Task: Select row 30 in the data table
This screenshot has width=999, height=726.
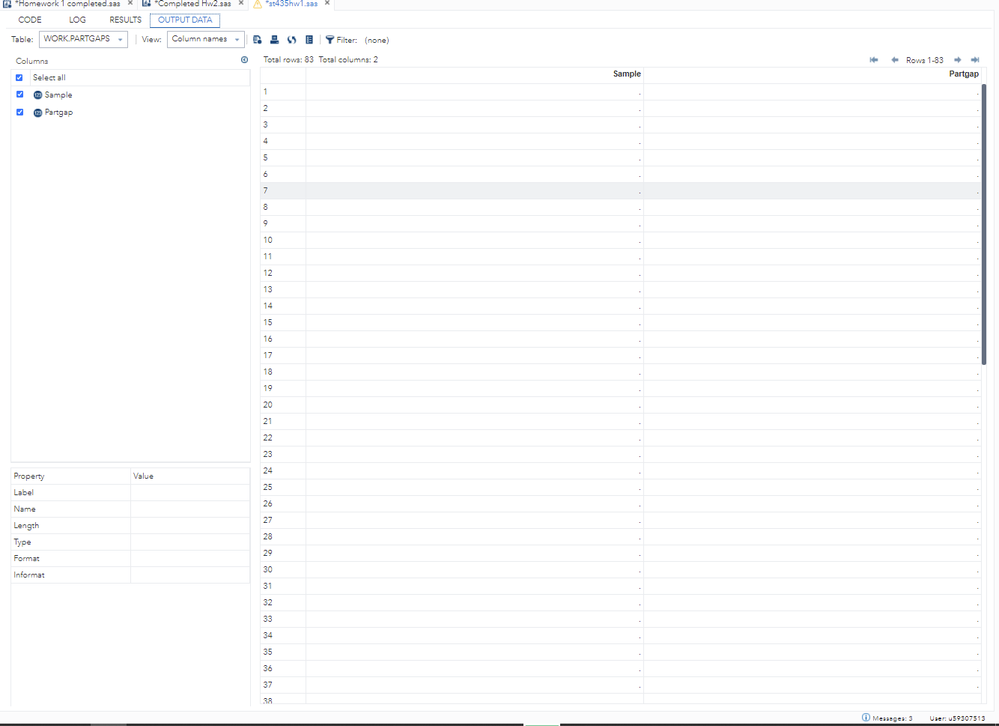Action: click(620, 570)
